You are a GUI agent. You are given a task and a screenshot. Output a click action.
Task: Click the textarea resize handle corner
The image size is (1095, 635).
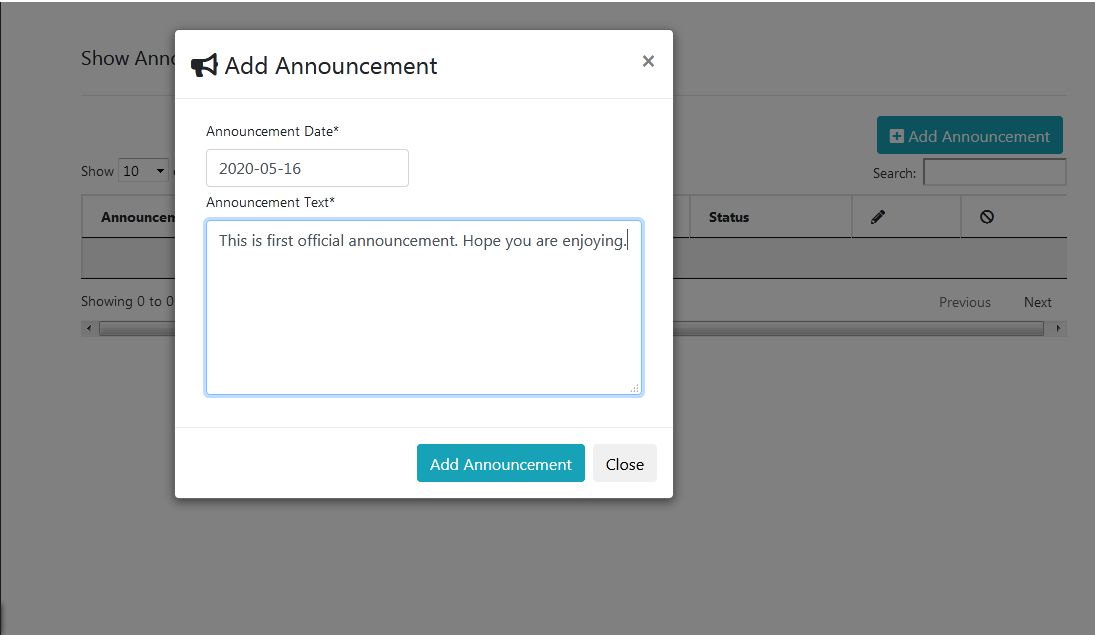coord(635,388)
